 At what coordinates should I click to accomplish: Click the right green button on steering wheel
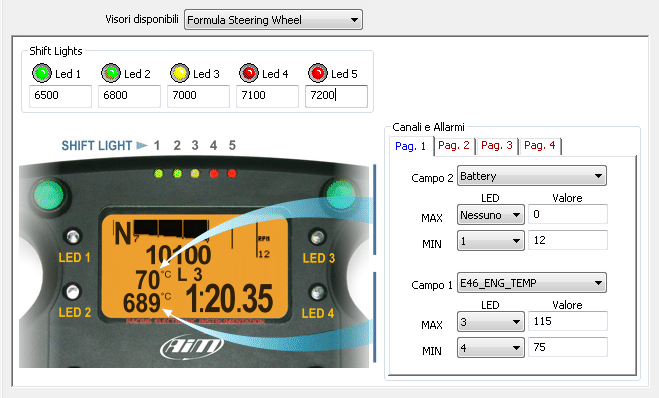(341, 195)
